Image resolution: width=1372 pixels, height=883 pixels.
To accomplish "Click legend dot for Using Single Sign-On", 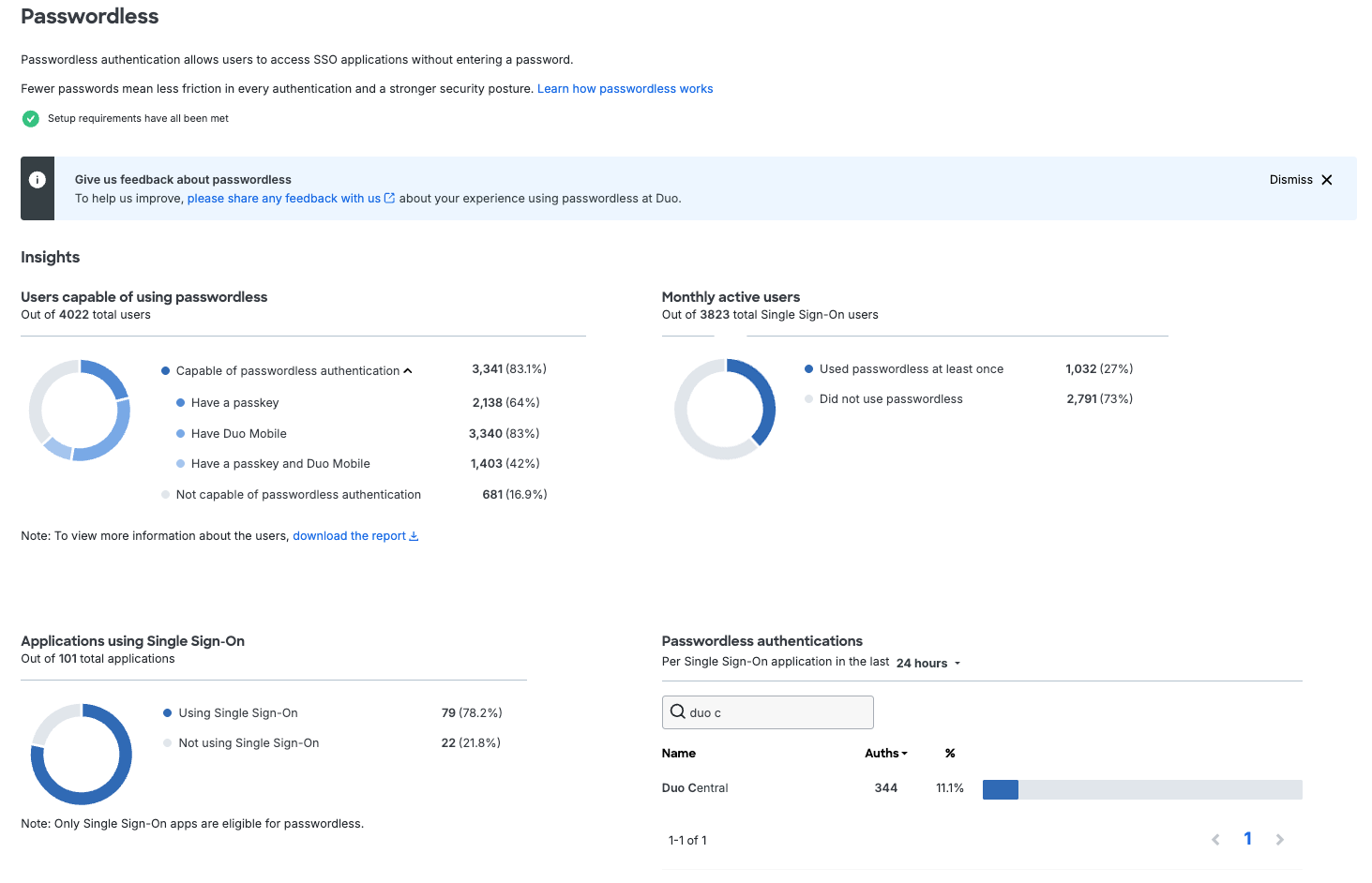I will (168, 713).
